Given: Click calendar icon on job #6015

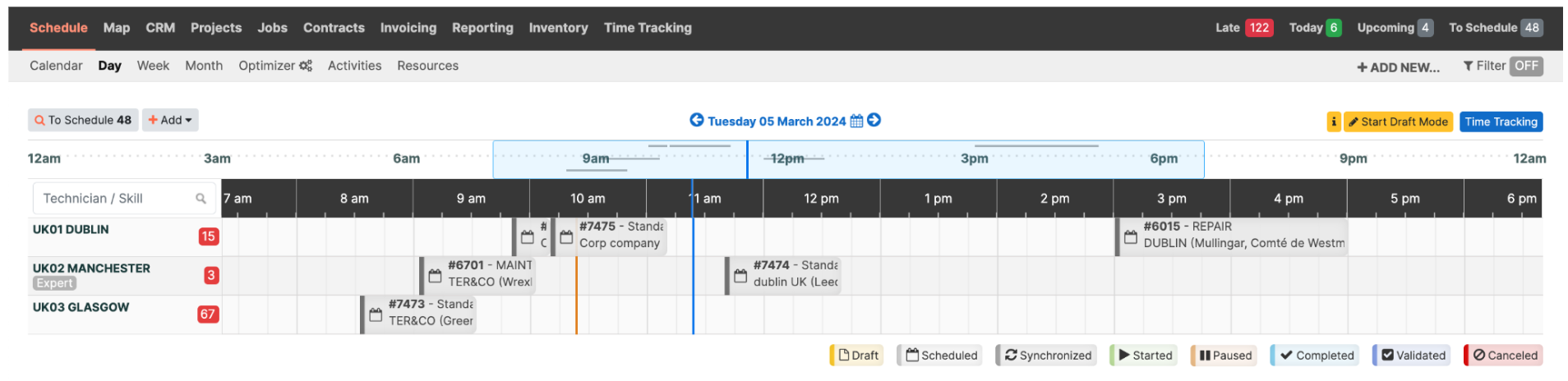Looking at the screenshot, I should (1131, 236).
